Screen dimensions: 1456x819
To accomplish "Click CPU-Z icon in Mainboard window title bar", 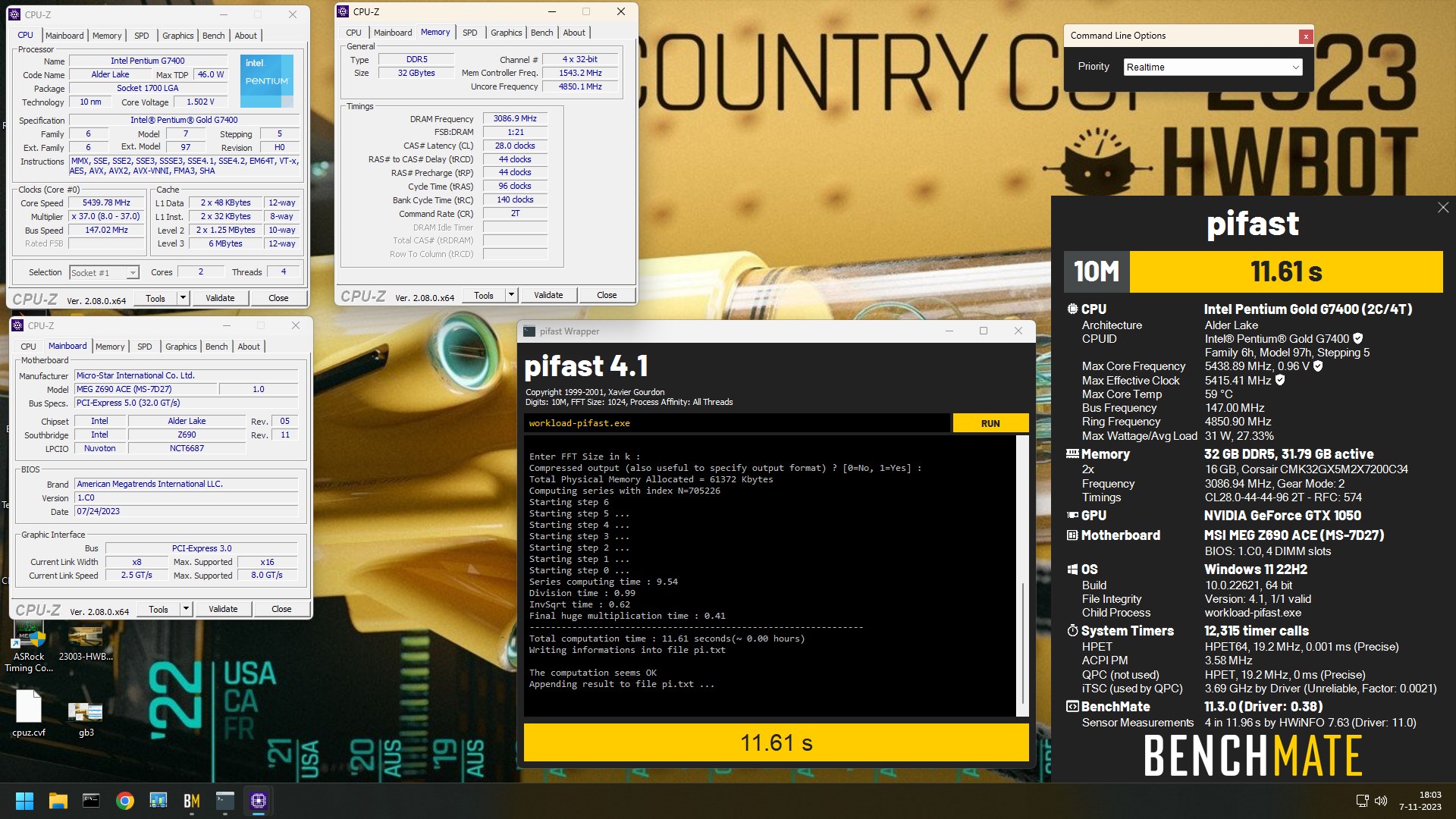I will point(17,325).
